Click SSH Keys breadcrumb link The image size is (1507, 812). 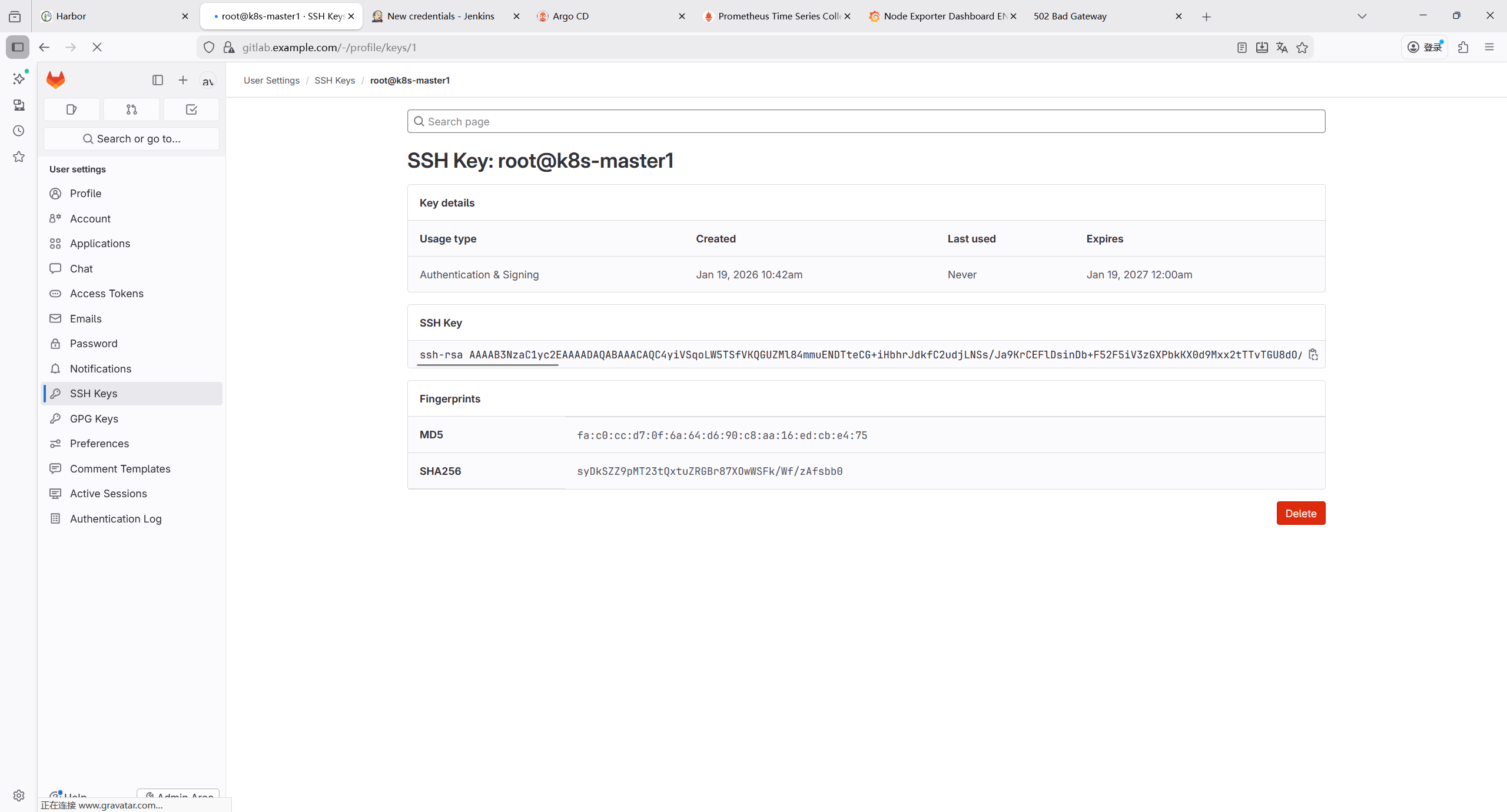click(334, 80)
